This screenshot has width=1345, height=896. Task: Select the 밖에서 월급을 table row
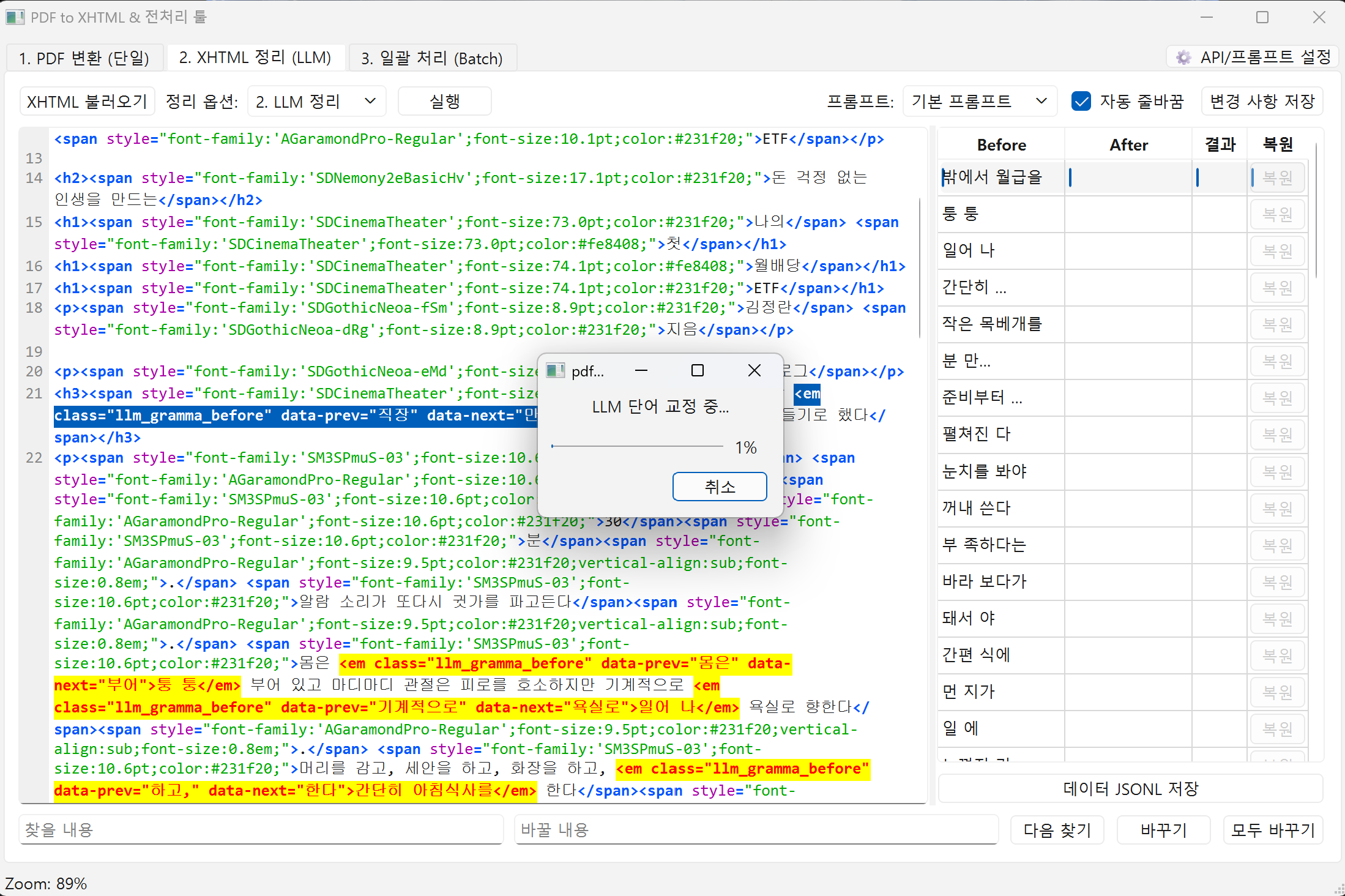[1123, 177]
